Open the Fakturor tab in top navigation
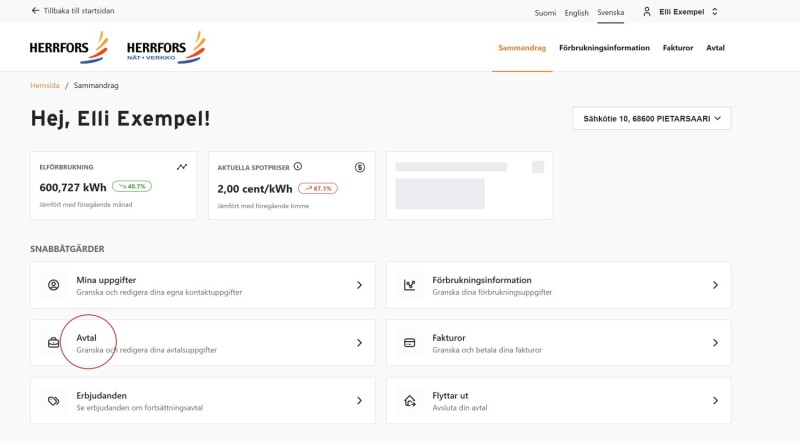The image size is (800, 443). pos(678,47)
